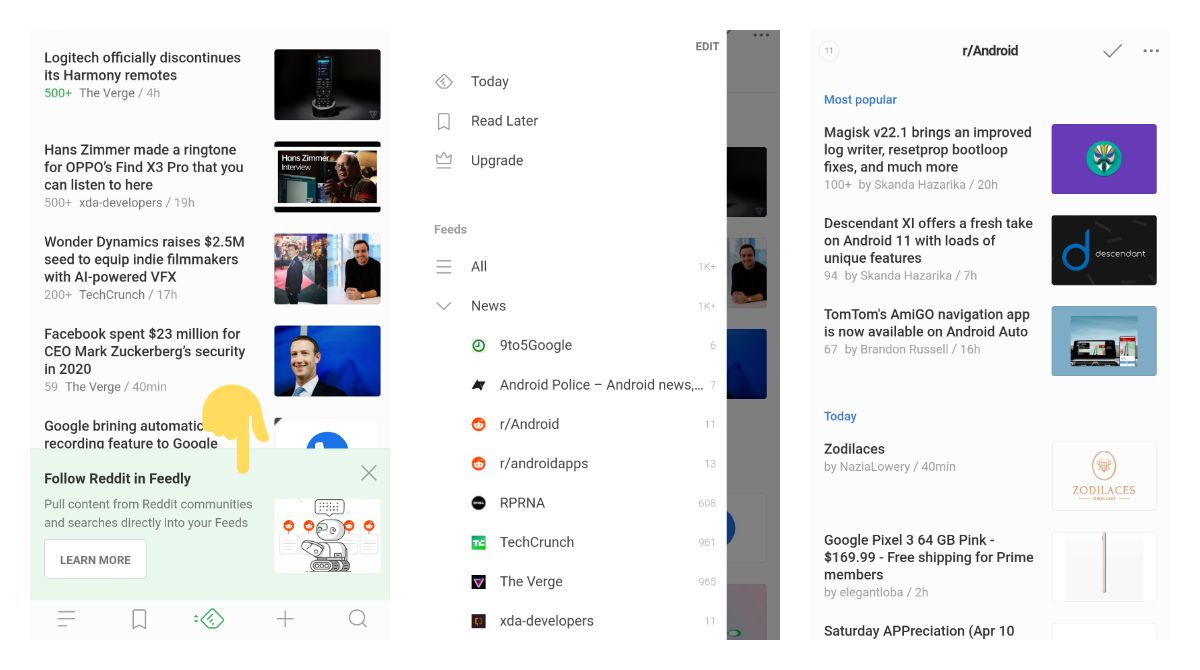Tap the plus icon to add a new feed
This screenshot has width=1200, height=670.
point(284,618)
